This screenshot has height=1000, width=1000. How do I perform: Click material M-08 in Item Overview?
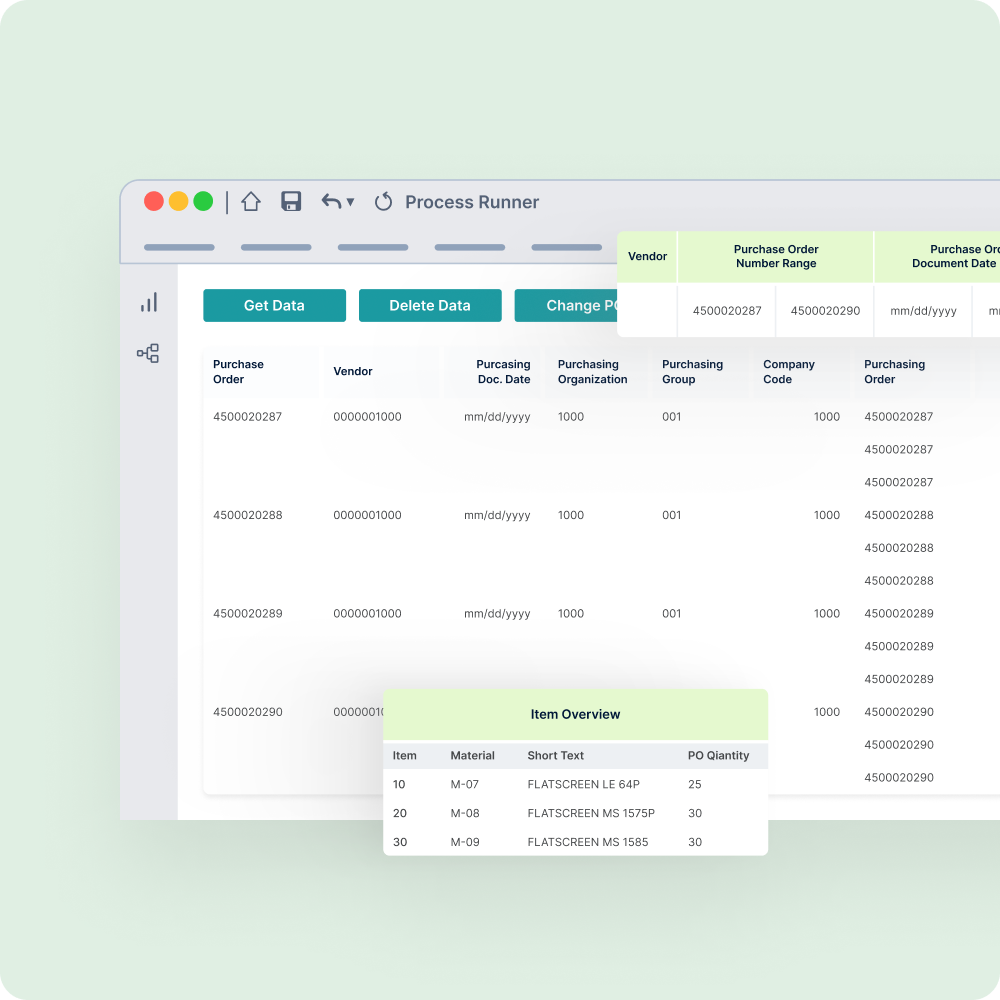pos(465,813)
